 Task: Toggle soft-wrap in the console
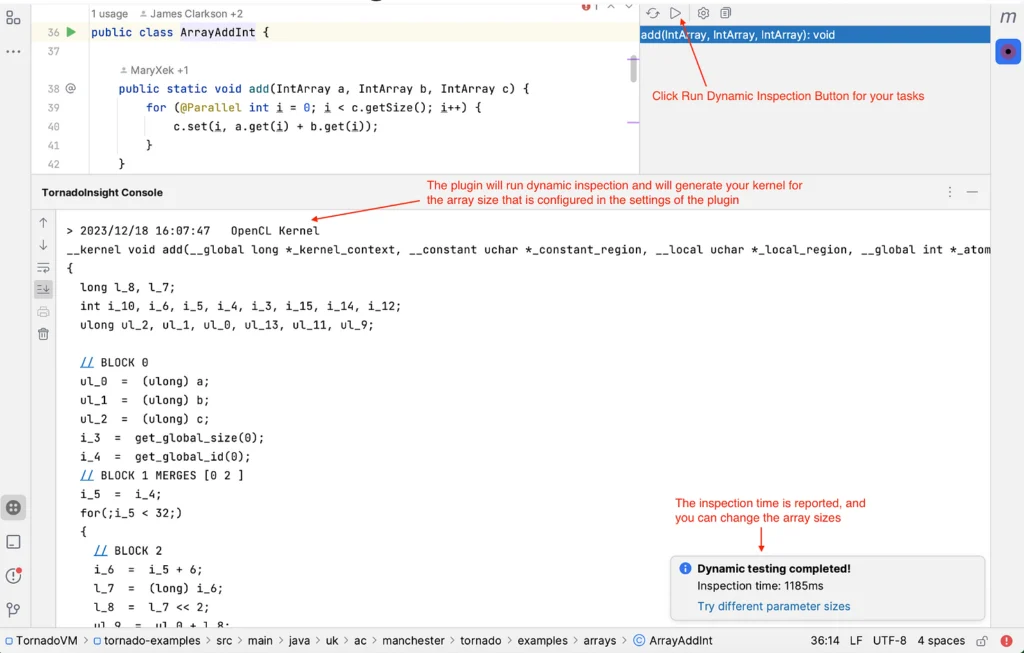click(43, 268)
